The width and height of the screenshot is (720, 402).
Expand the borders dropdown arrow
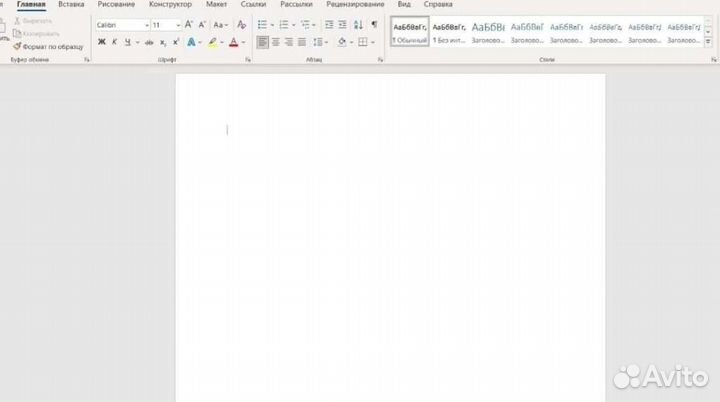pos(372,43)
